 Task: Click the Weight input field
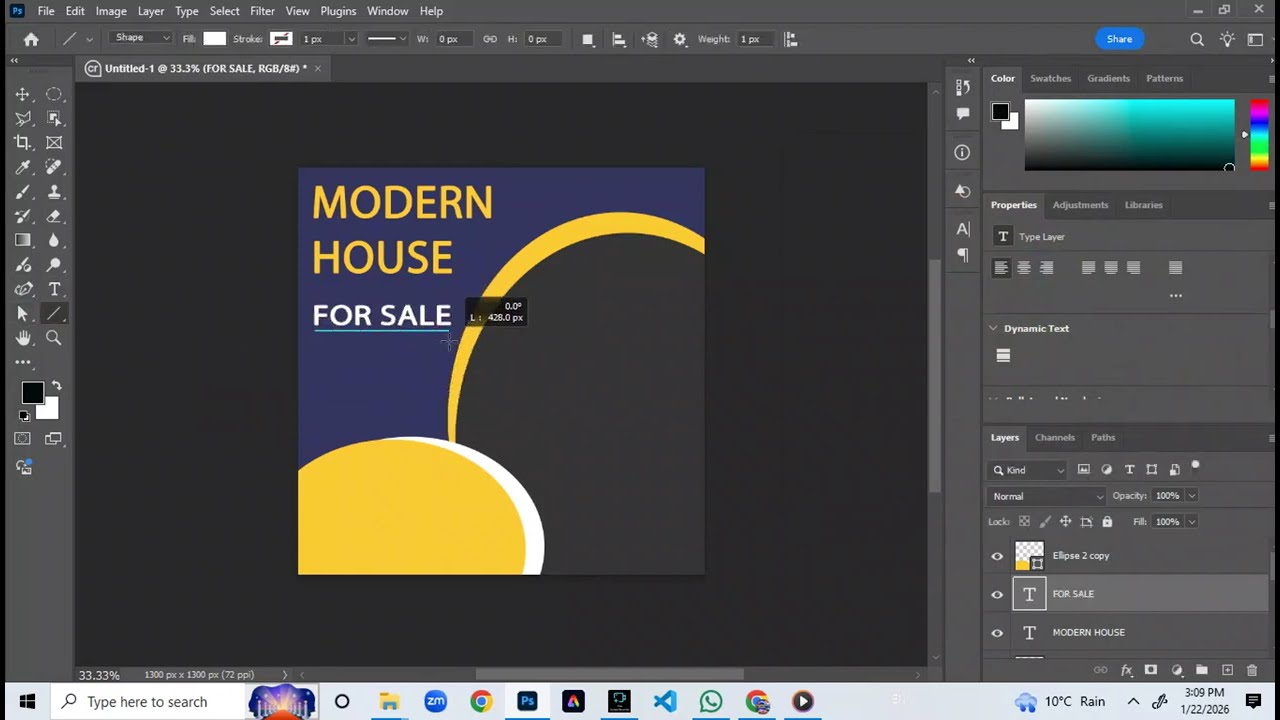pyautogui.click(x=754, y=39)
